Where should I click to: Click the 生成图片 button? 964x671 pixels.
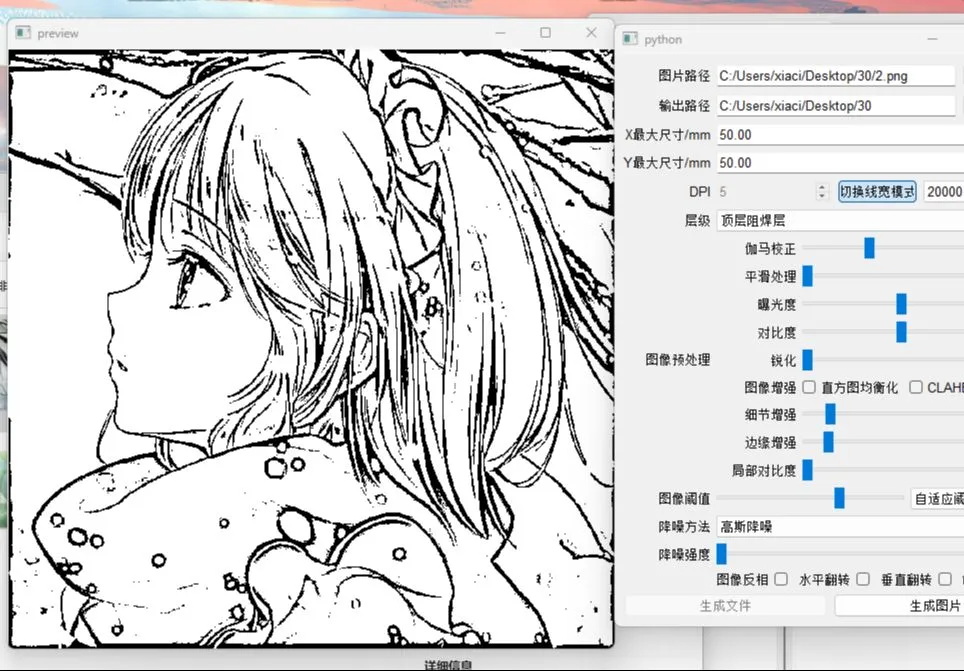(x=899, y=606)
